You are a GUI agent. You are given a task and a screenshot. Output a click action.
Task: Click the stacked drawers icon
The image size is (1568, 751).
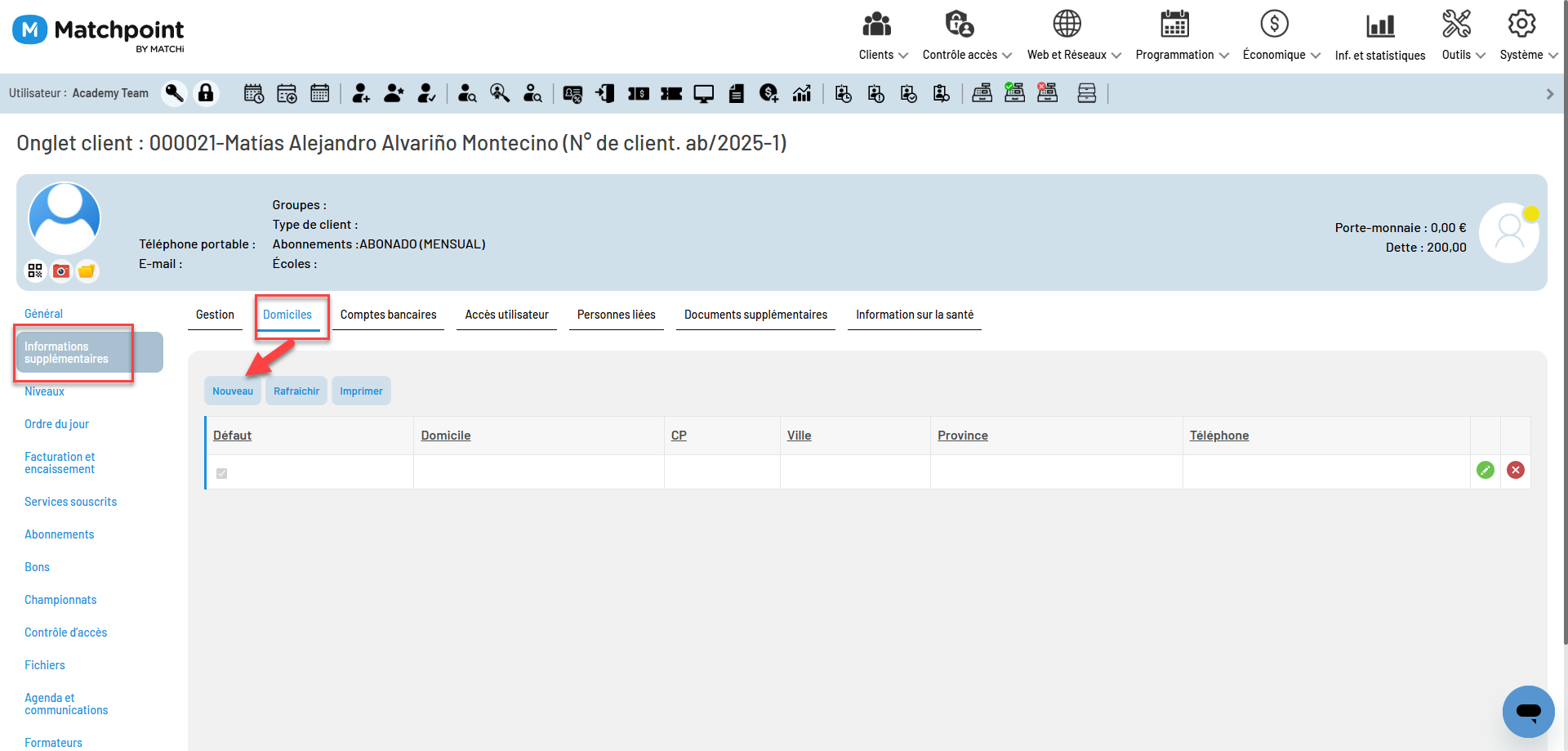pos(1086,93)
